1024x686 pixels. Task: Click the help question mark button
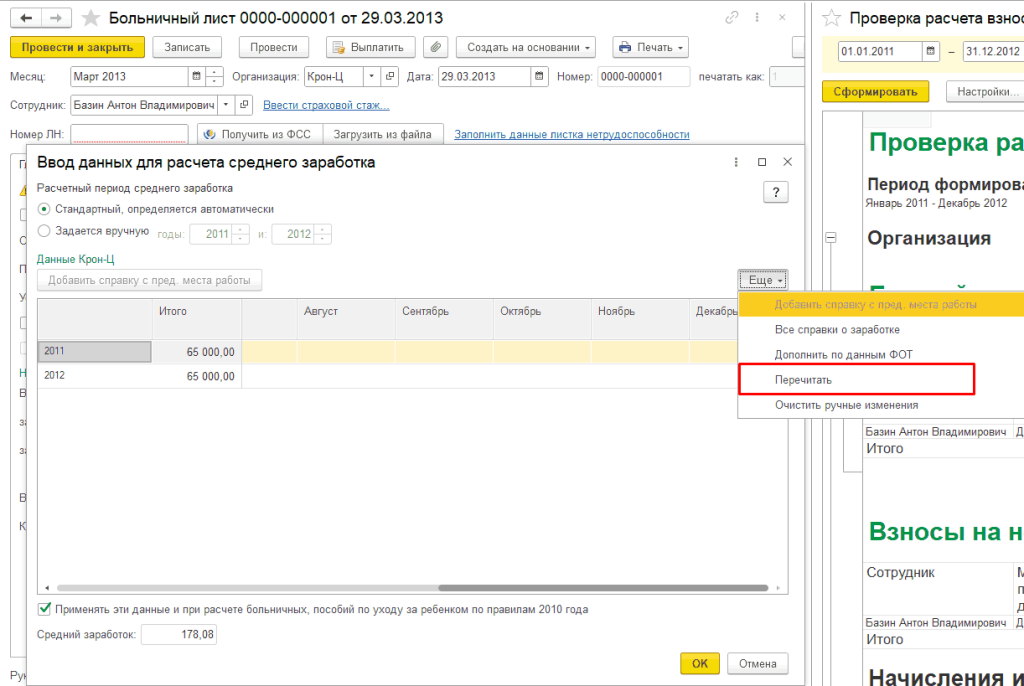point(775,193)
